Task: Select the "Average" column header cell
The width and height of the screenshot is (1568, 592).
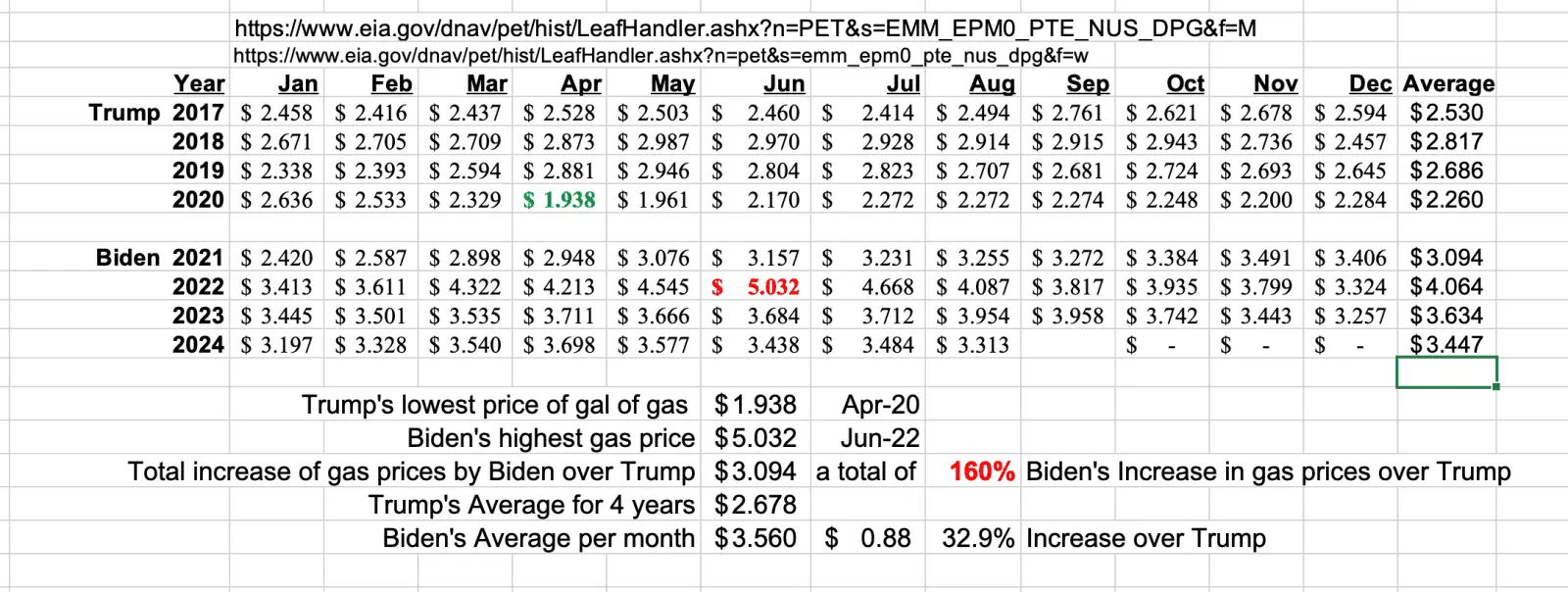Action: coord(1448,84)
